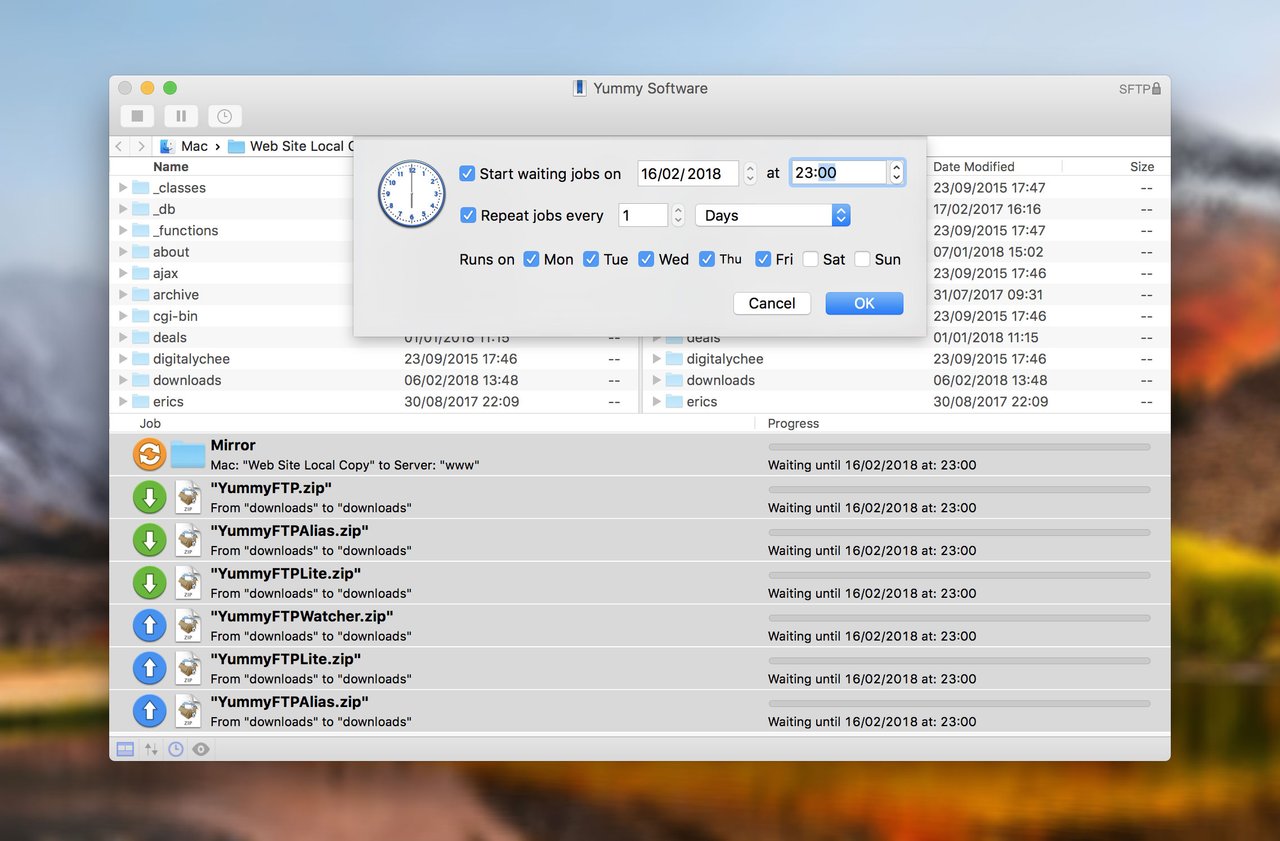
Task: Click the Yummy Software title document icon
Action: (579, 88)
